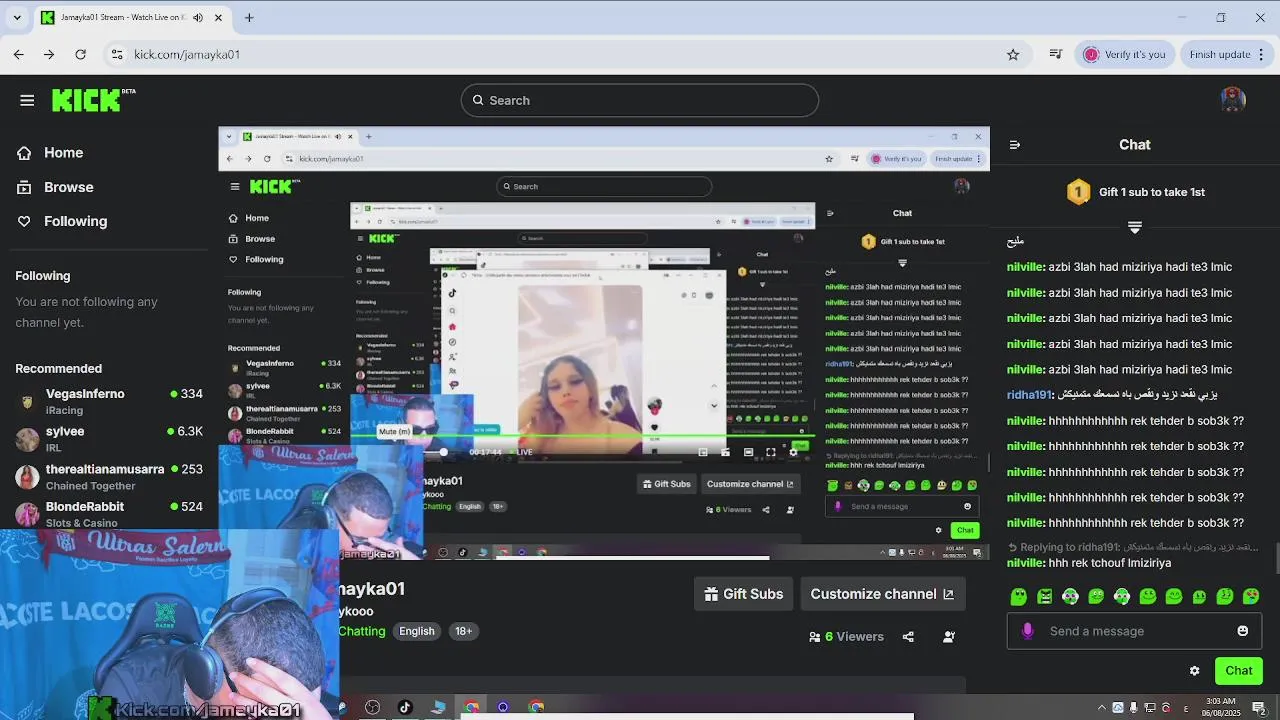Screen dimensions: 1280x720
Task: Insert the last heart-eyes emote
Action: coord(1251,597)
